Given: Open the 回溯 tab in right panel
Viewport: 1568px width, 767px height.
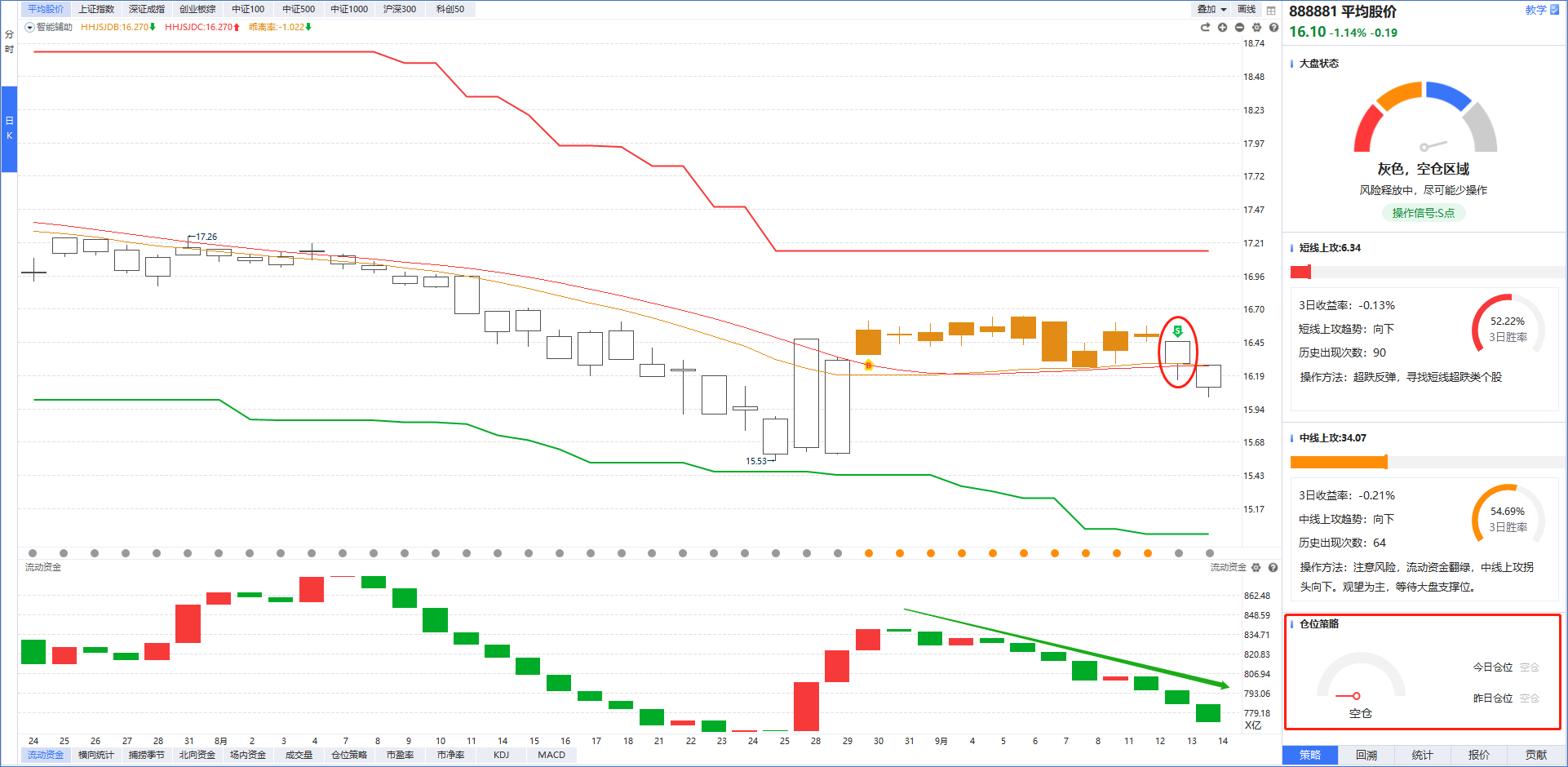Looking at the screenshot, I should point(1366,755).
